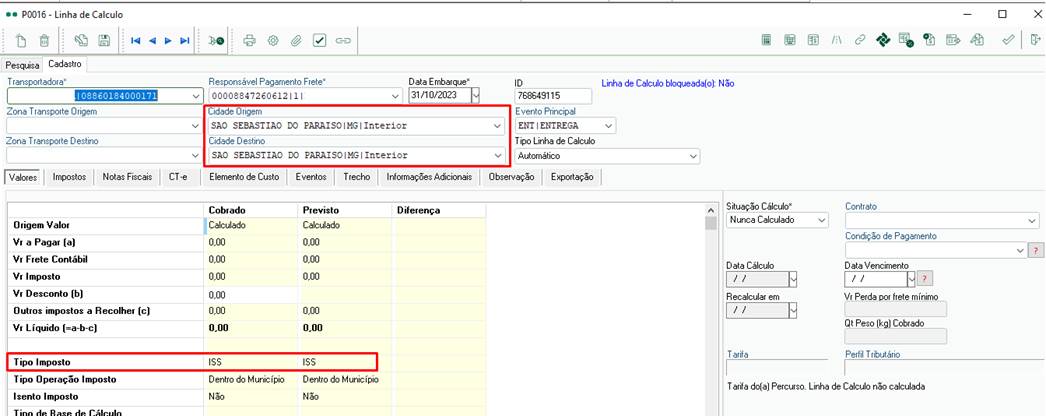
Task: Open the CT-e tab
Action: pos(178,177)
